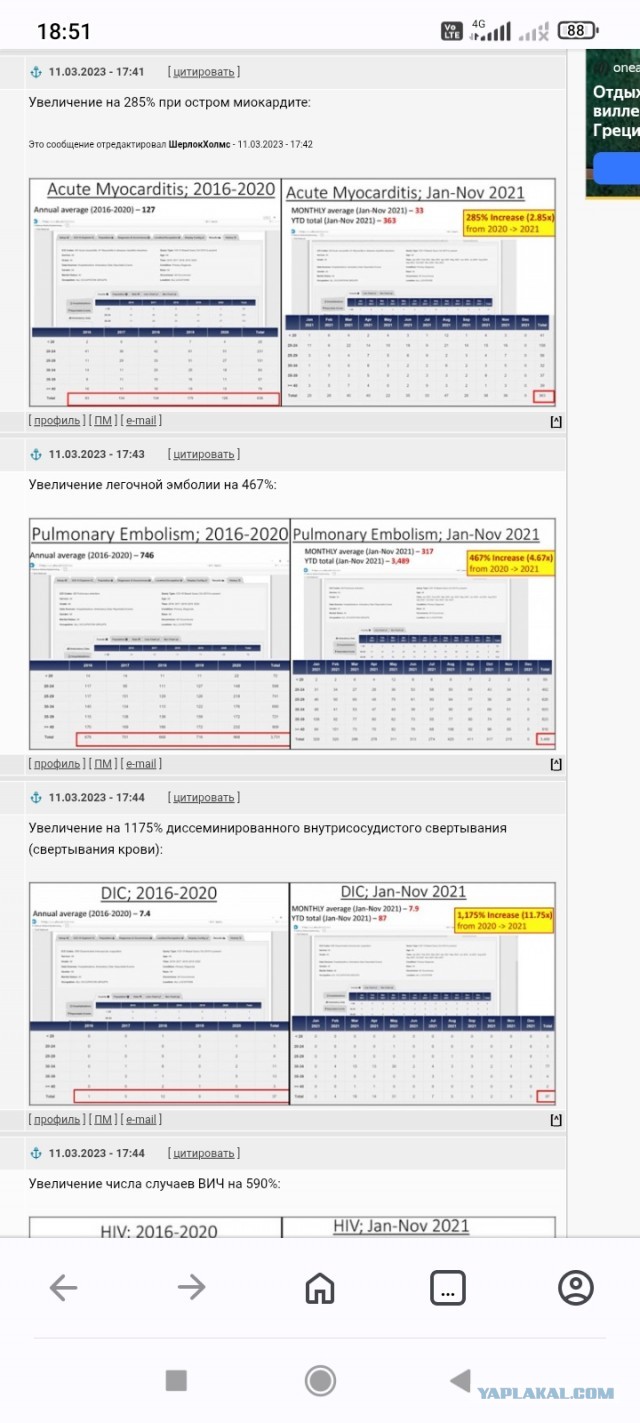
Task: Open the HIV 2016-2020 image
Action: (x=155, y=1228)
